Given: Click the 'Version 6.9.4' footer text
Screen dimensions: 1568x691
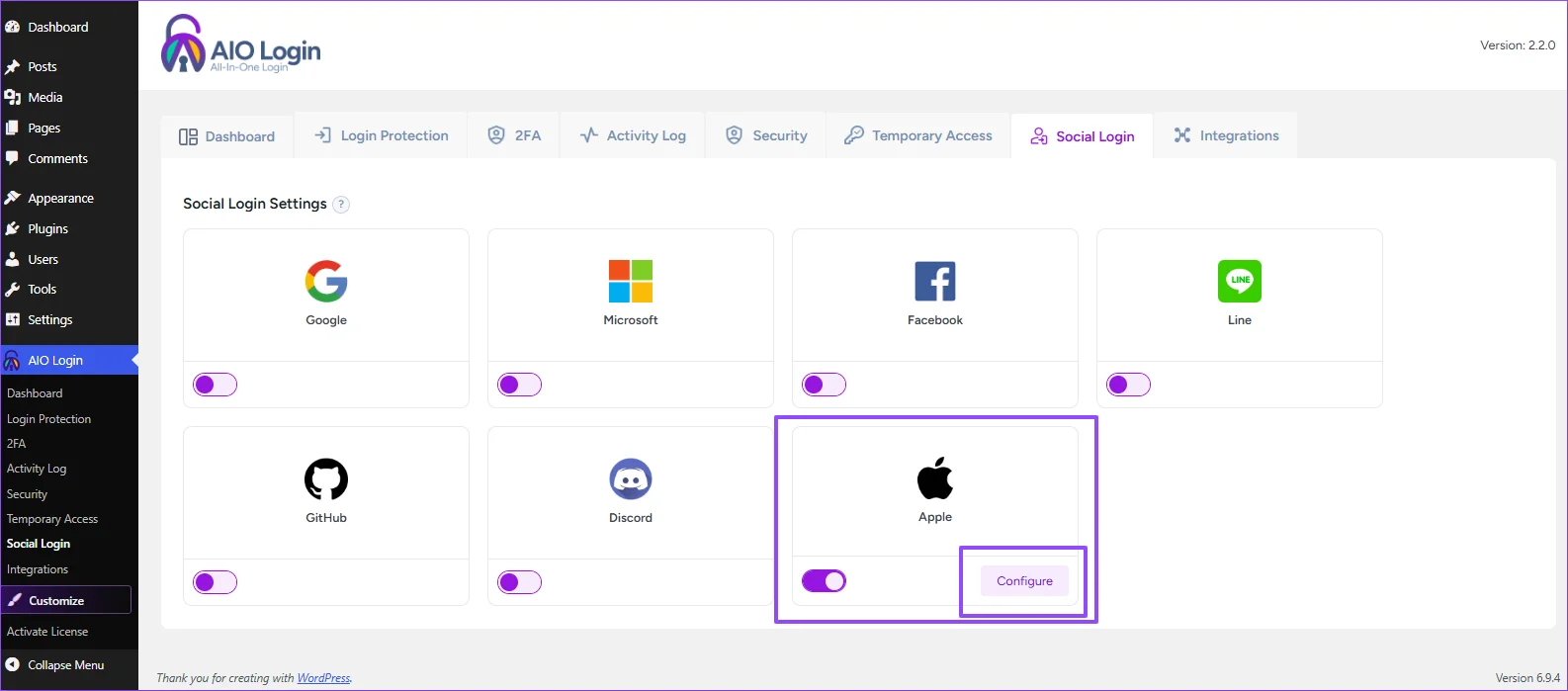Looking at the screenshot, I should [x=1527, y=678].
